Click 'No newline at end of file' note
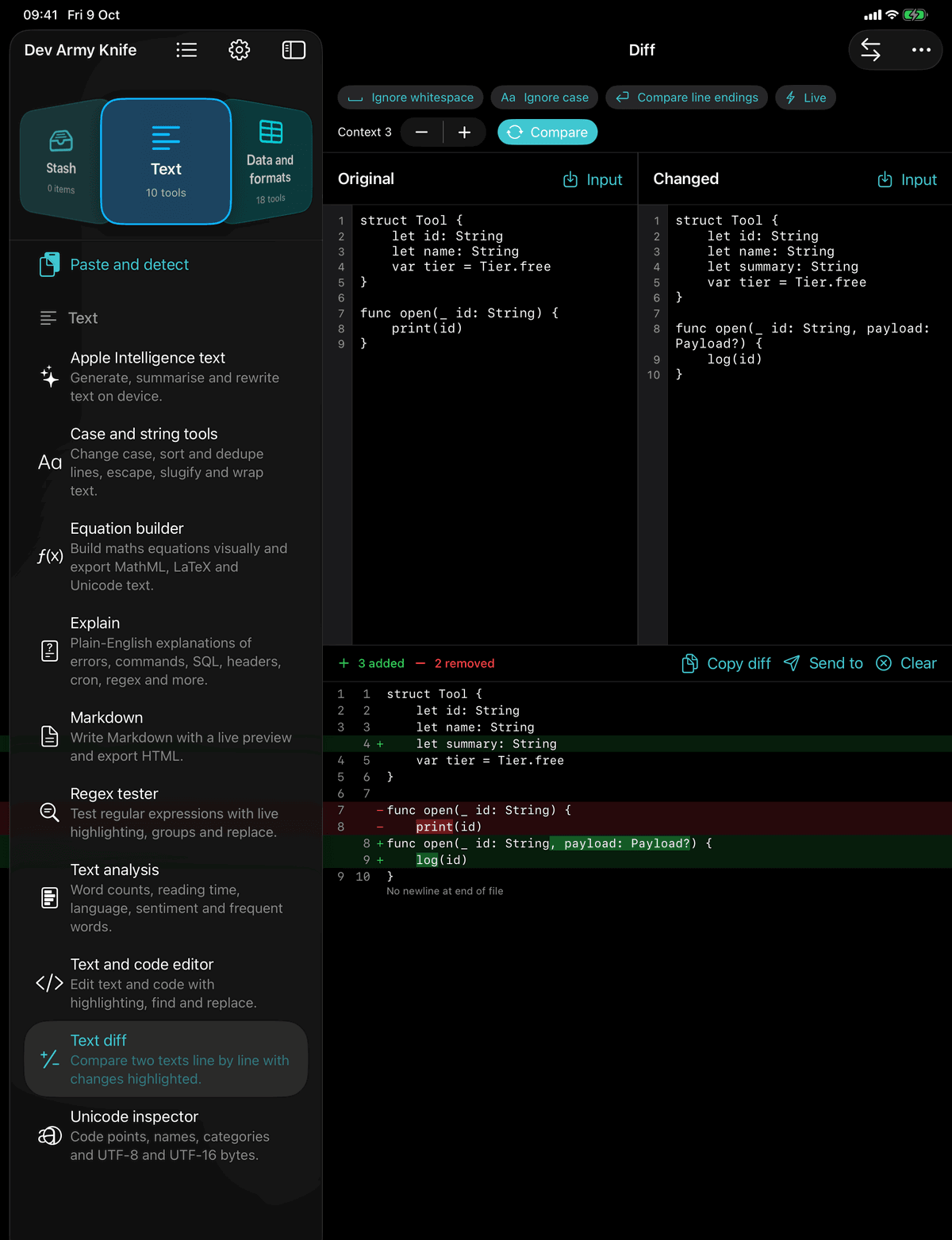The width and height of the screenshot is (952, 1240). (444, 891)
